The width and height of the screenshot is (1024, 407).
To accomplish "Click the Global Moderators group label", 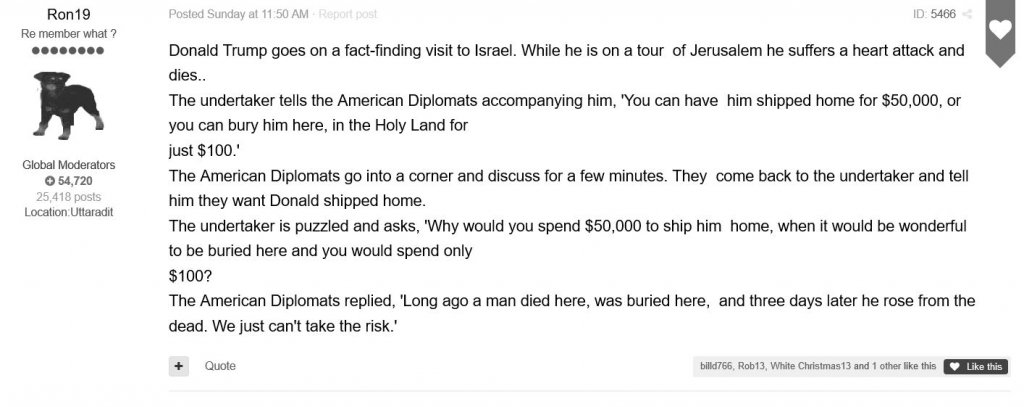I will (69, 164).
